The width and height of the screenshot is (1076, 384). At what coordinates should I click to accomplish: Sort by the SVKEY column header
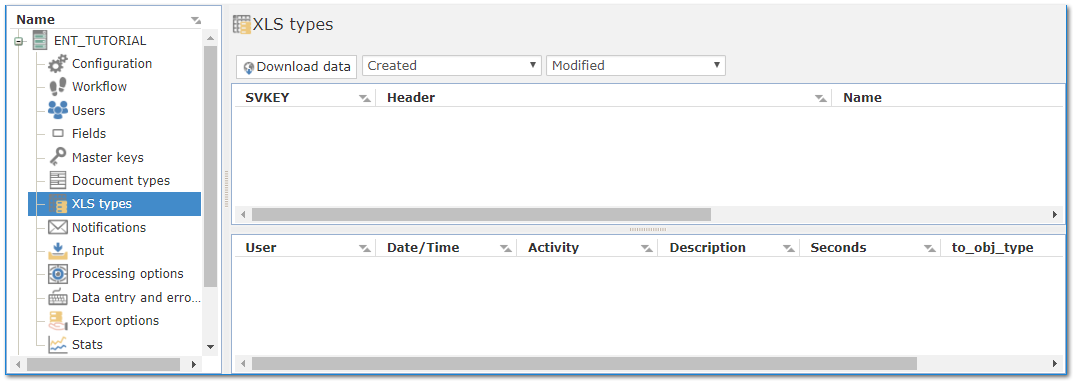coord(267,97)
